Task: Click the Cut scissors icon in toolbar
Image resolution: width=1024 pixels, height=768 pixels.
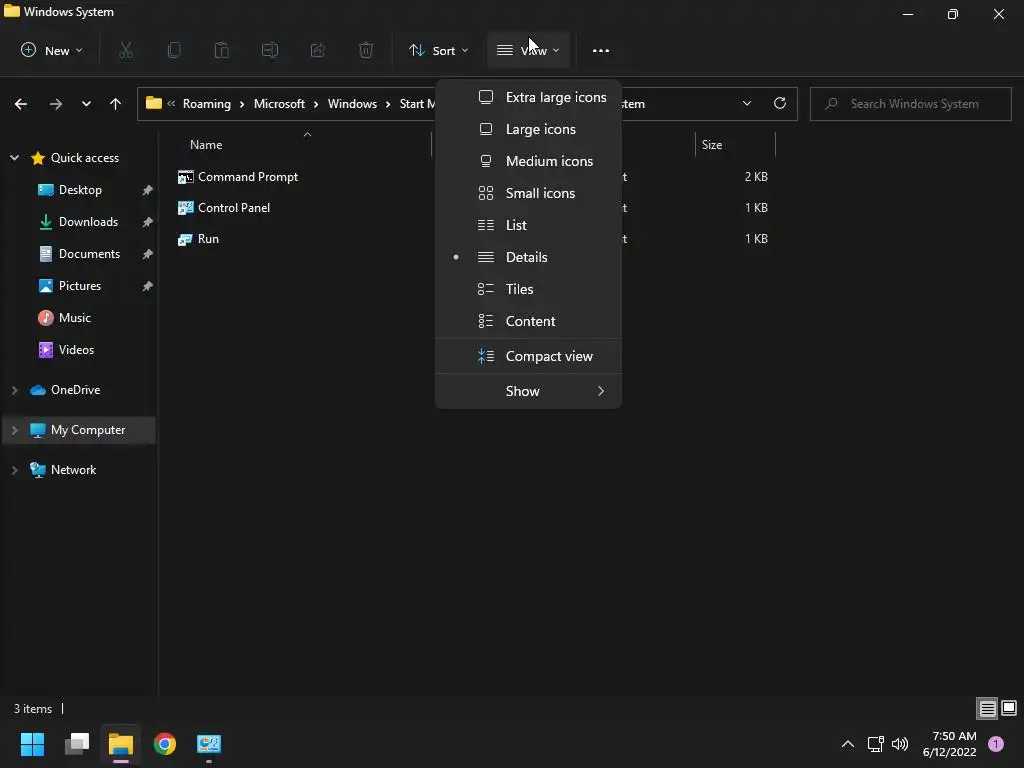Action: pyautogui.click(x=126, y=50)
